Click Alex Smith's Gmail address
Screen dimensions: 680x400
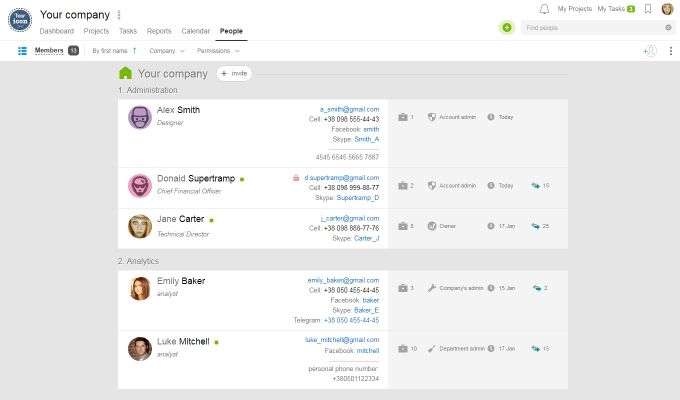tap(349, 107)
